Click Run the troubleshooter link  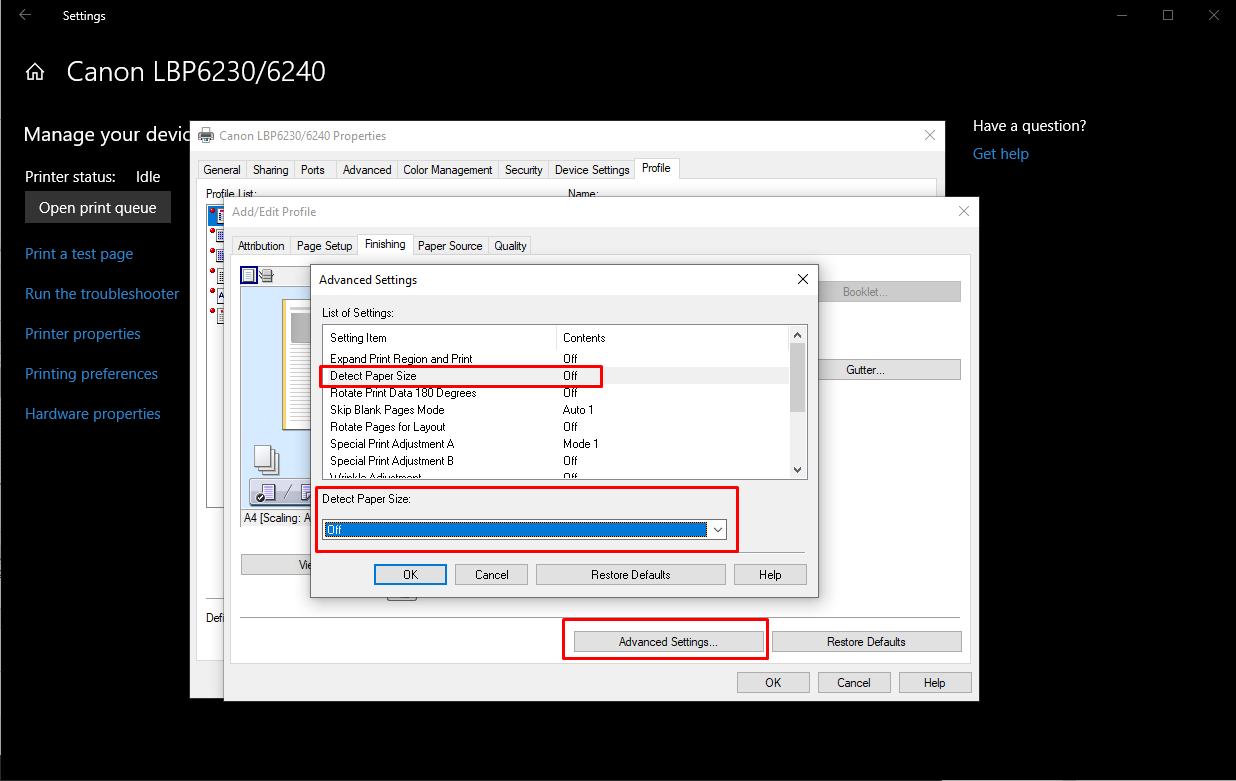(x=102, y=294)
